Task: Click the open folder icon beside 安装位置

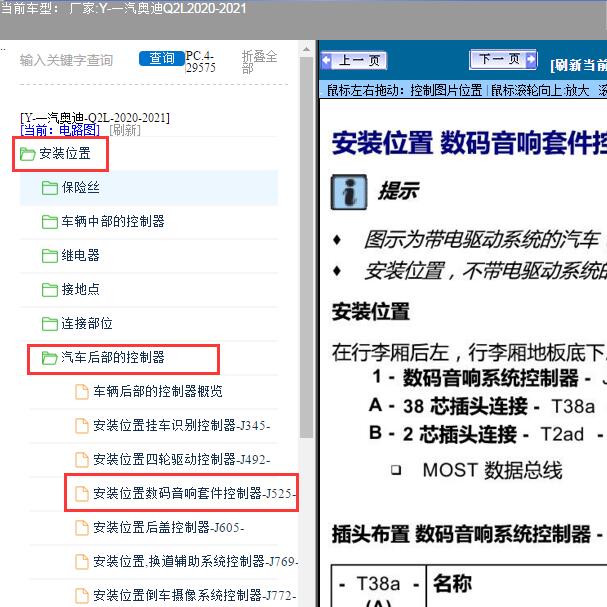Action: pyautogui.click(x=27, y=154)
